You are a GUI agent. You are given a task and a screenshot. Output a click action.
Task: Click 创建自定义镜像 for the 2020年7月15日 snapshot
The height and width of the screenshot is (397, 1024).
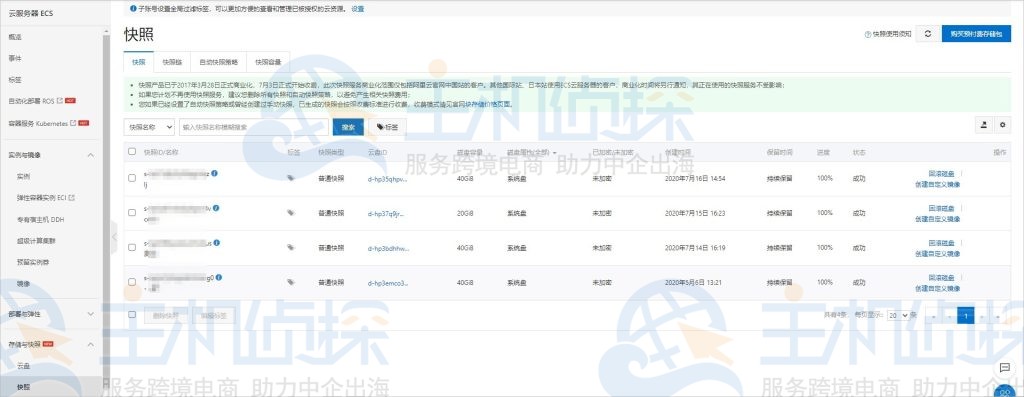click(937, 219)
